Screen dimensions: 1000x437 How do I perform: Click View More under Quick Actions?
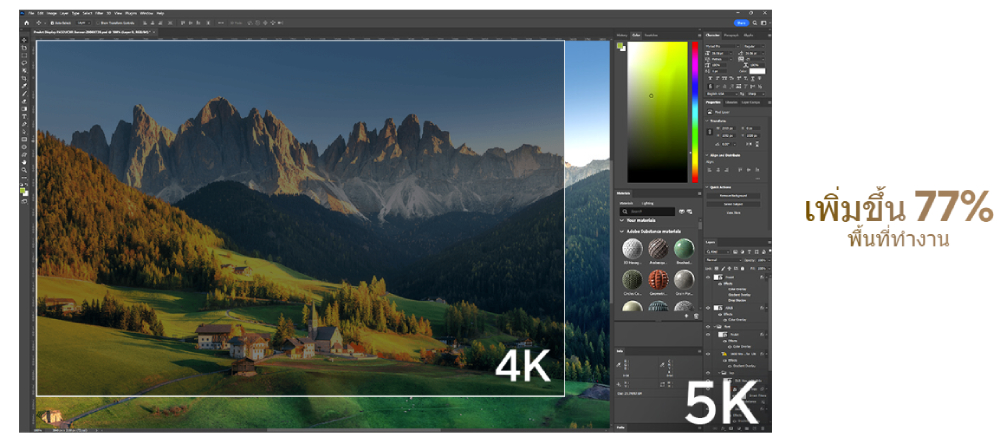(733, 212)
